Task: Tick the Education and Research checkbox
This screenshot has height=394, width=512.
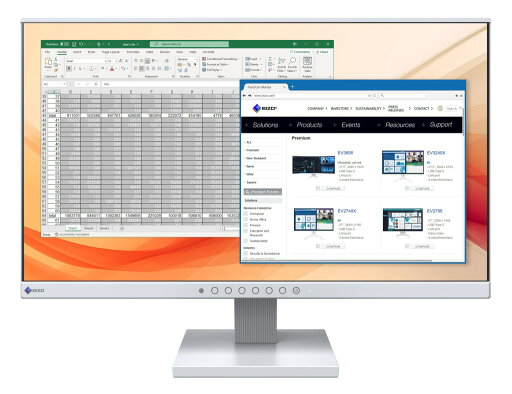Action: coord(246,231)
